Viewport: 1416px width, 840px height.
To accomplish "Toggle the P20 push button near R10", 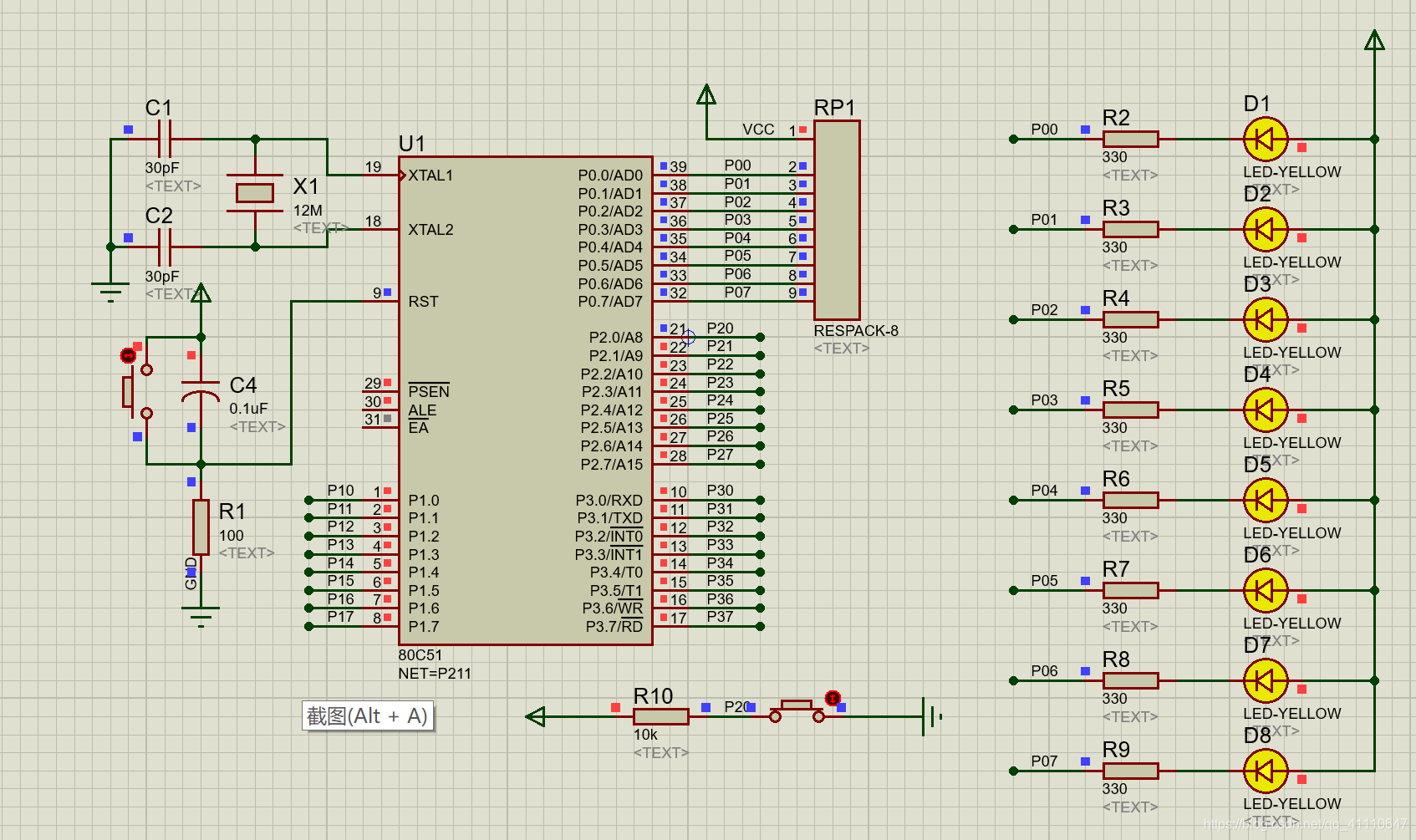I will point(797,711).
